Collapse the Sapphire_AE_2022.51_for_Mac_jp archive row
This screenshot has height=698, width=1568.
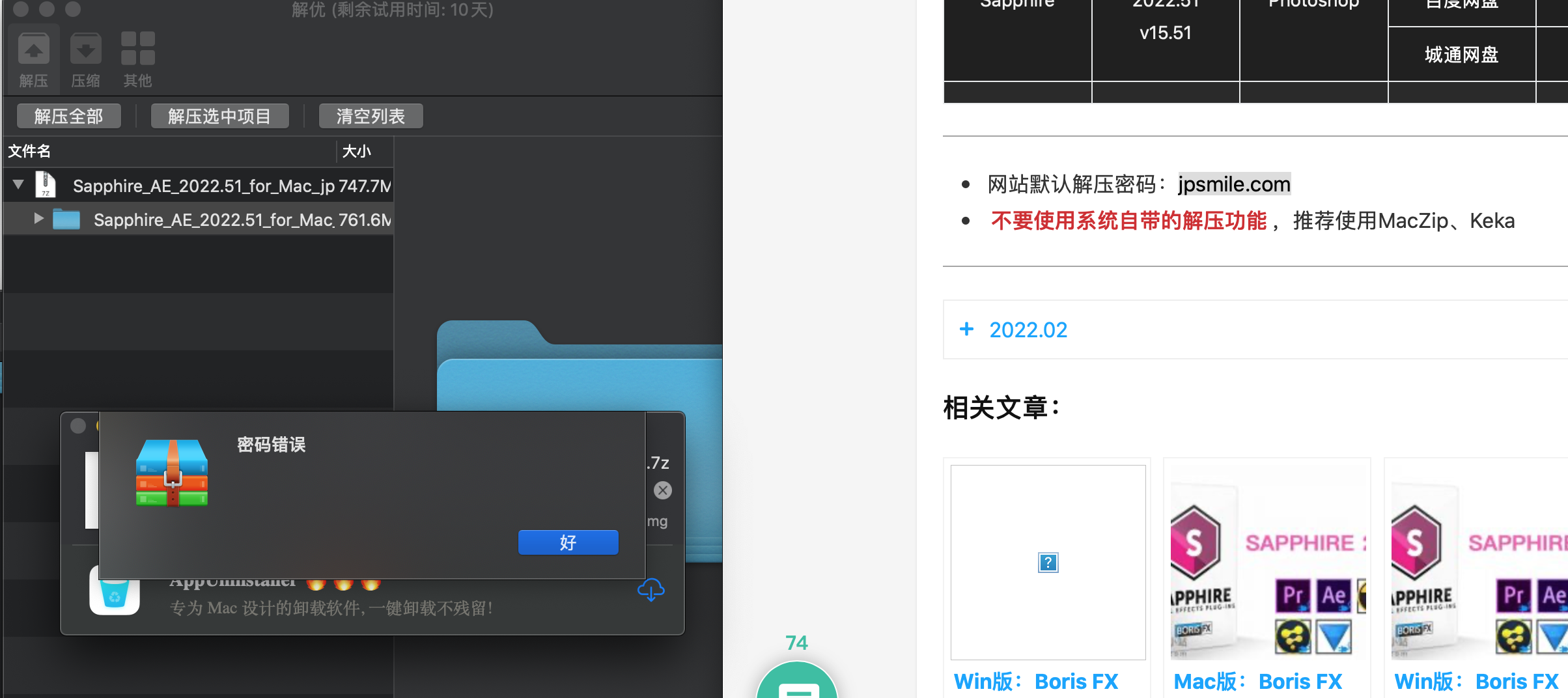click(x=19, y=185)
